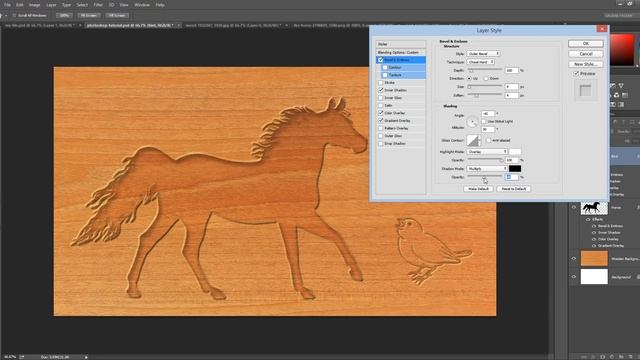Uncheck the Inner Shadow style checkbox
Screen dimensions: 640x360
point(380,90)
